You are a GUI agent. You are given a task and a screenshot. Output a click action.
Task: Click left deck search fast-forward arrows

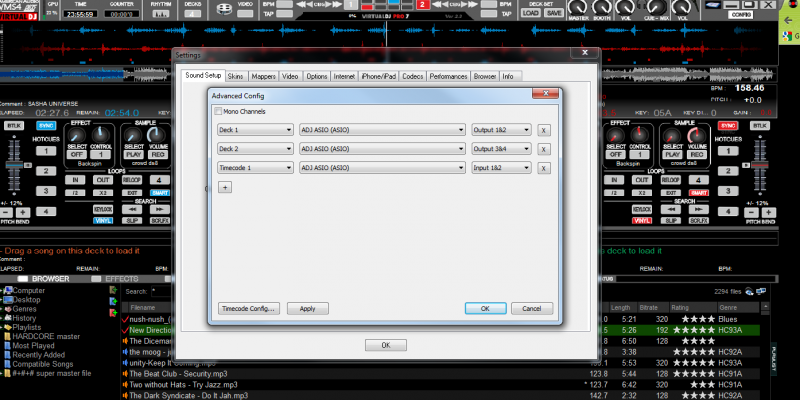(160, 209)
